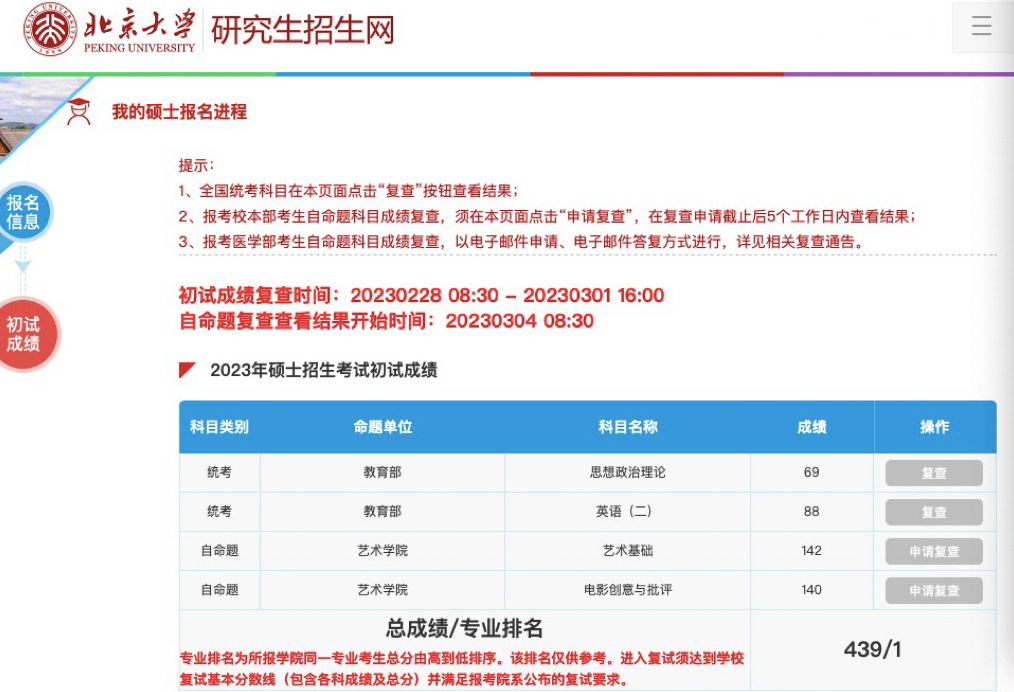
Task: Click the 思想政治理论 subject cell
Action: click(x=627, y=472)
